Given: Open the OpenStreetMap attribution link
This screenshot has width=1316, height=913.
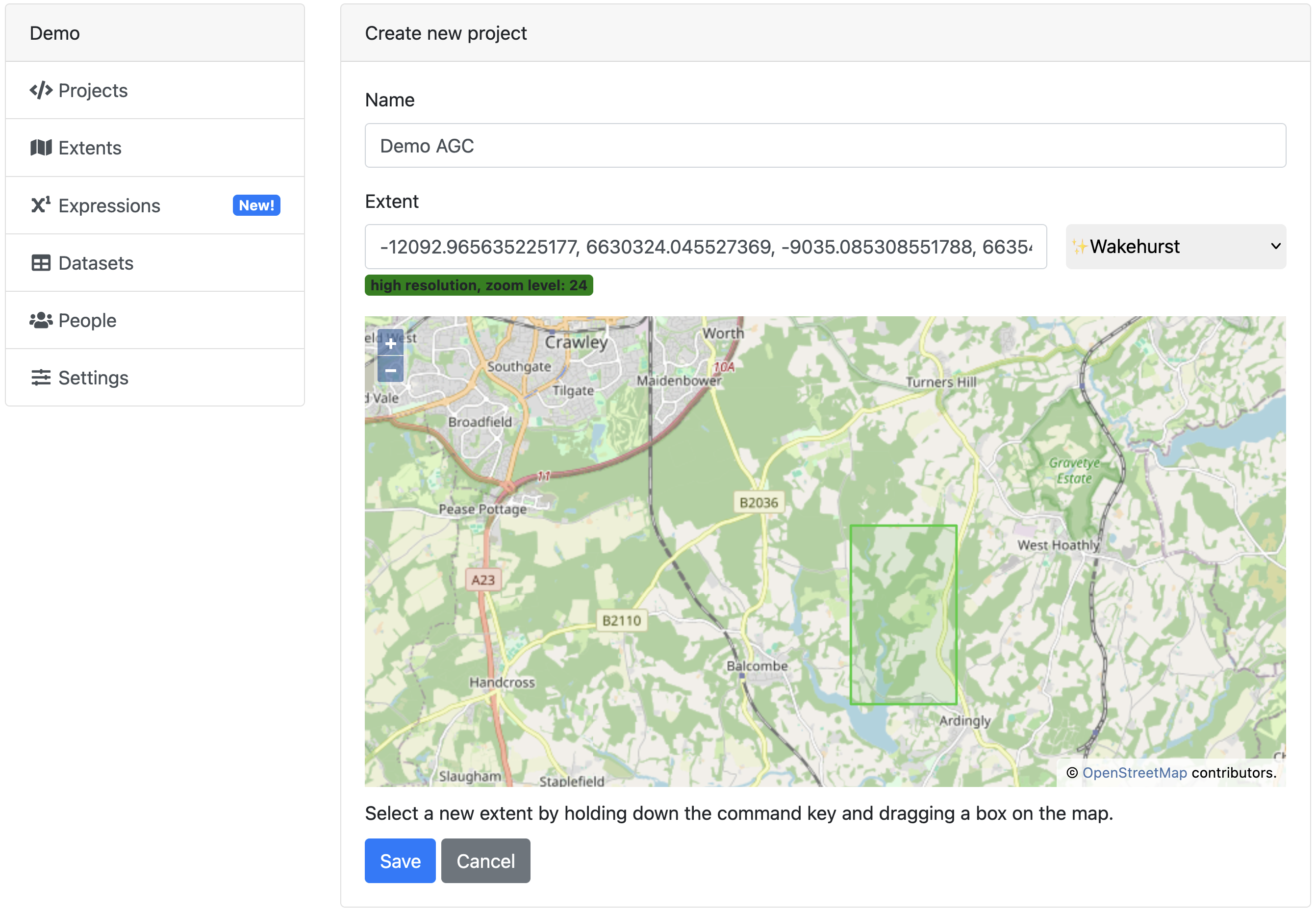Looking at the screenshot, I should (x=1134, y=773).
